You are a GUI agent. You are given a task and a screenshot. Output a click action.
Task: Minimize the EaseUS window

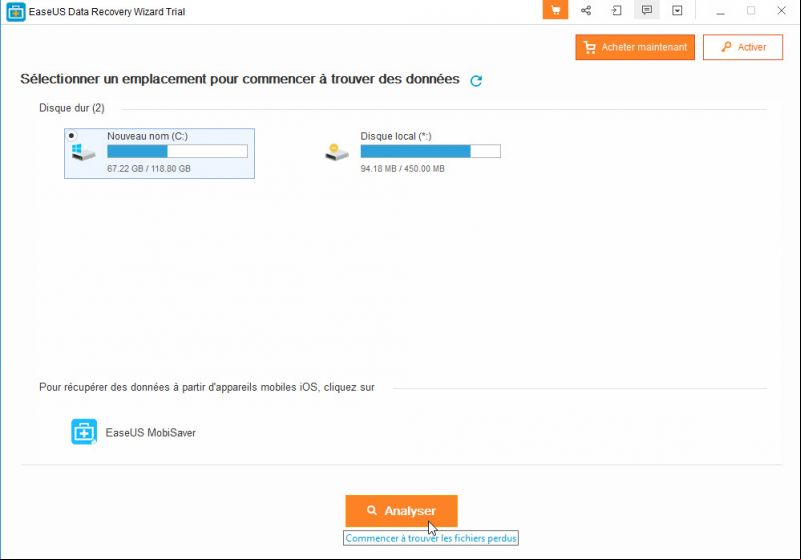[720, 11]
